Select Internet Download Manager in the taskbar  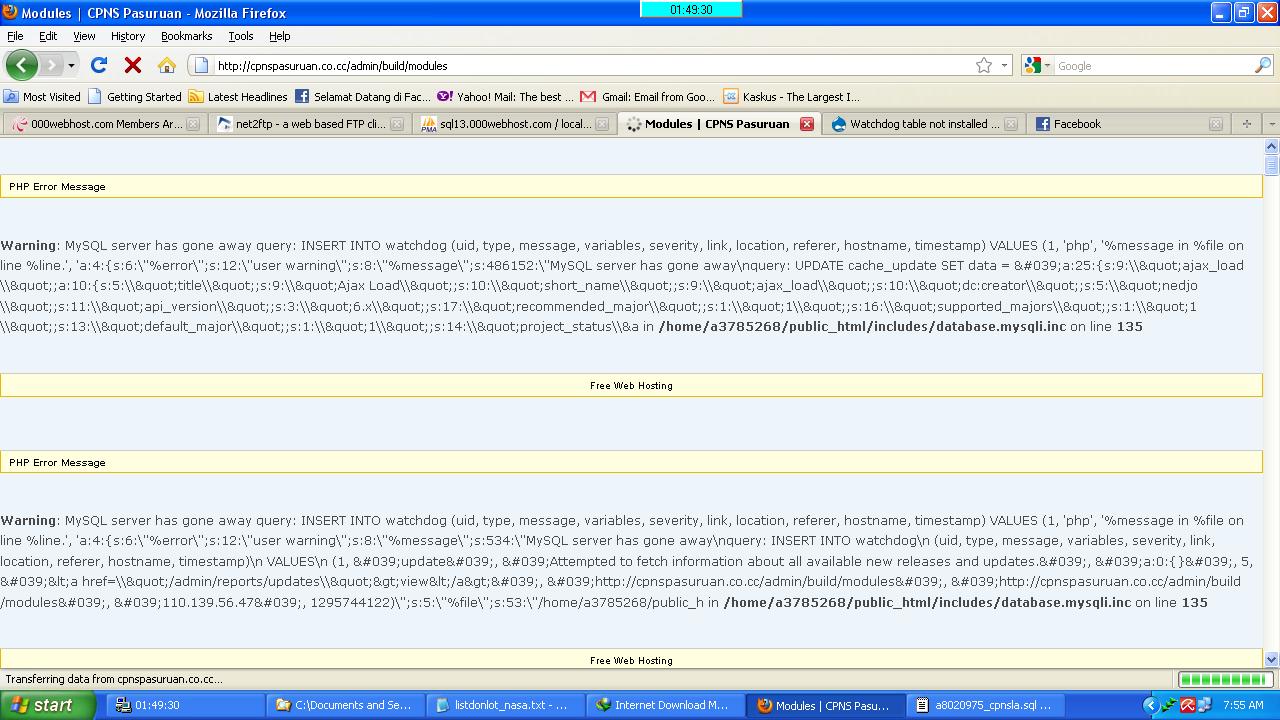point(665,705)
